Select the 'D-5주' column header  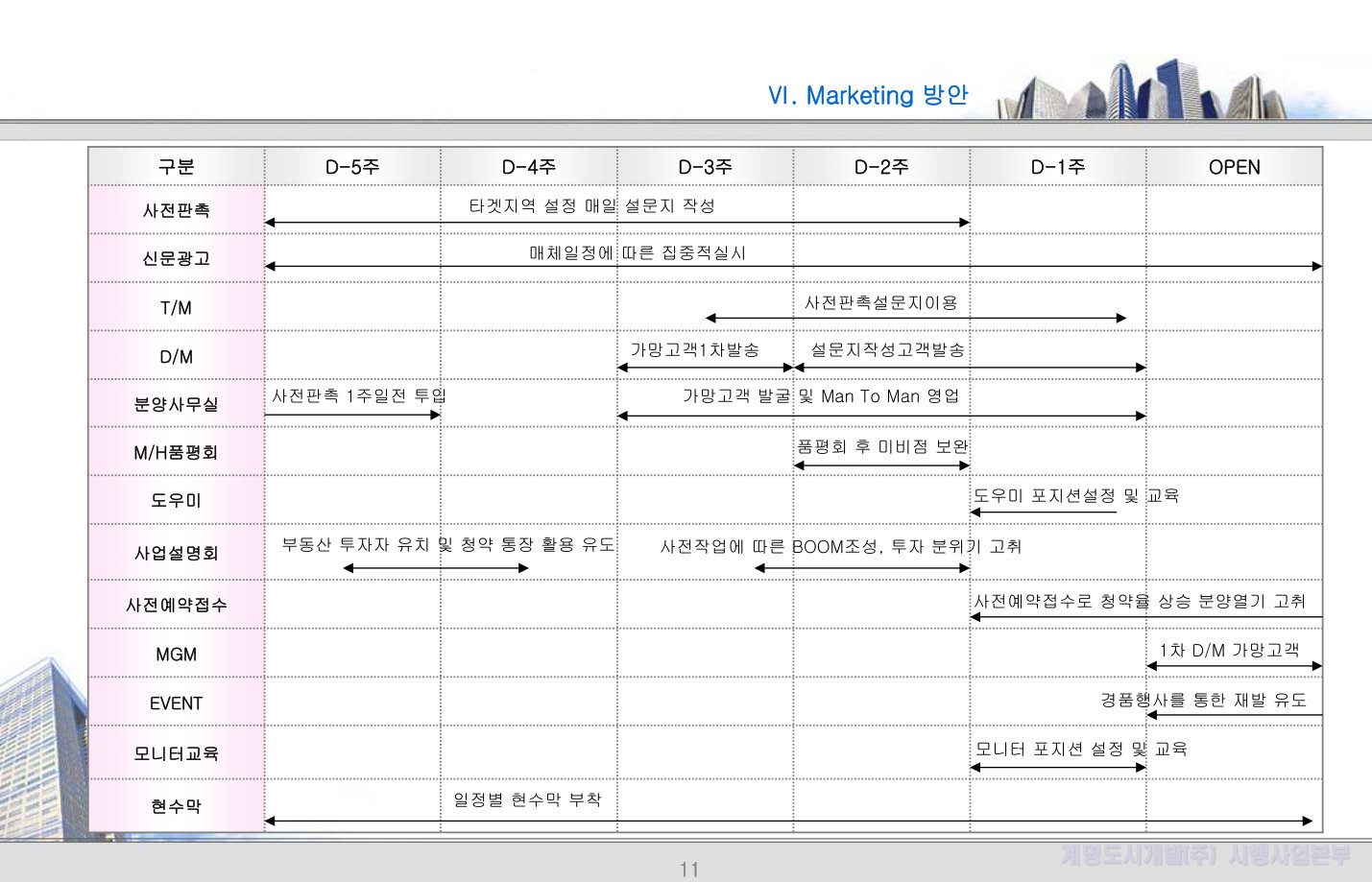coord(352,167)
